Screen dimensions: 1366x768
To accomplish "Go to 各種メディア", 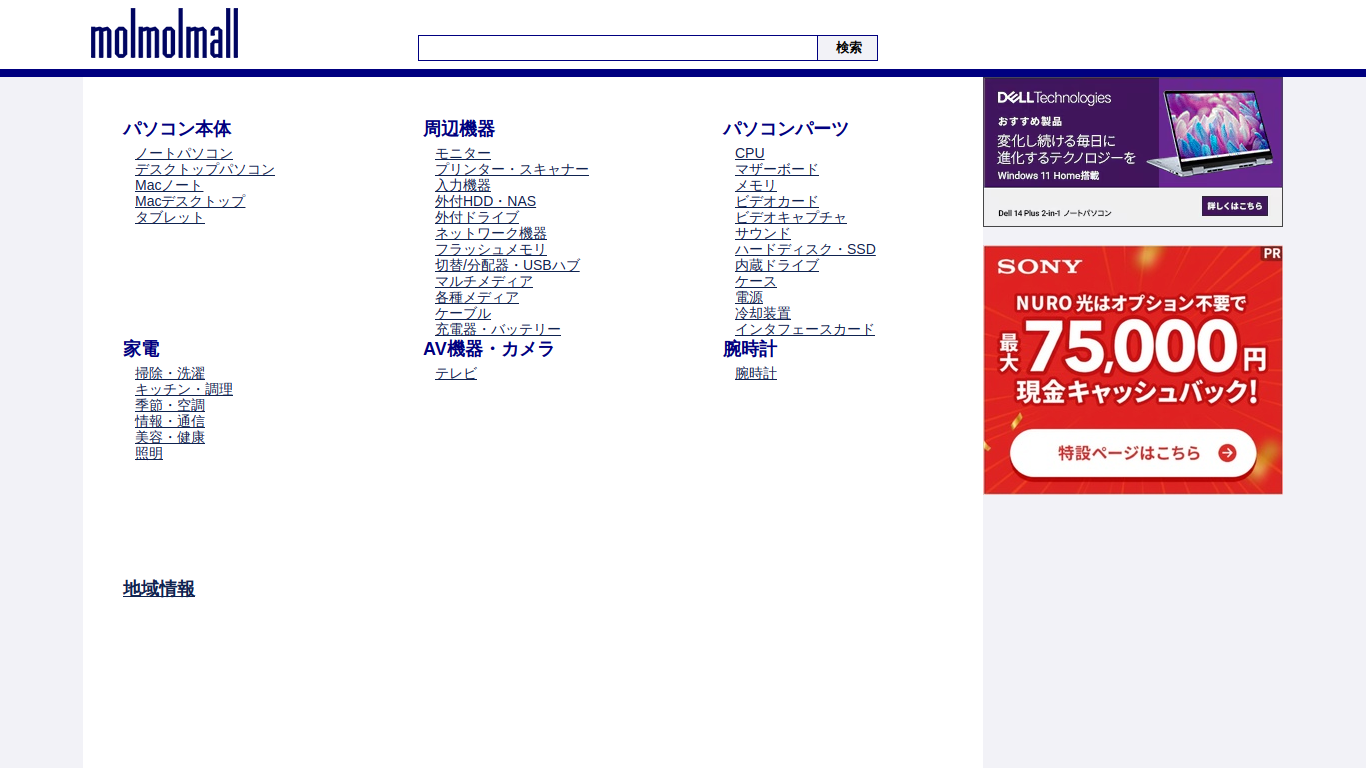I will coord(477,297).
